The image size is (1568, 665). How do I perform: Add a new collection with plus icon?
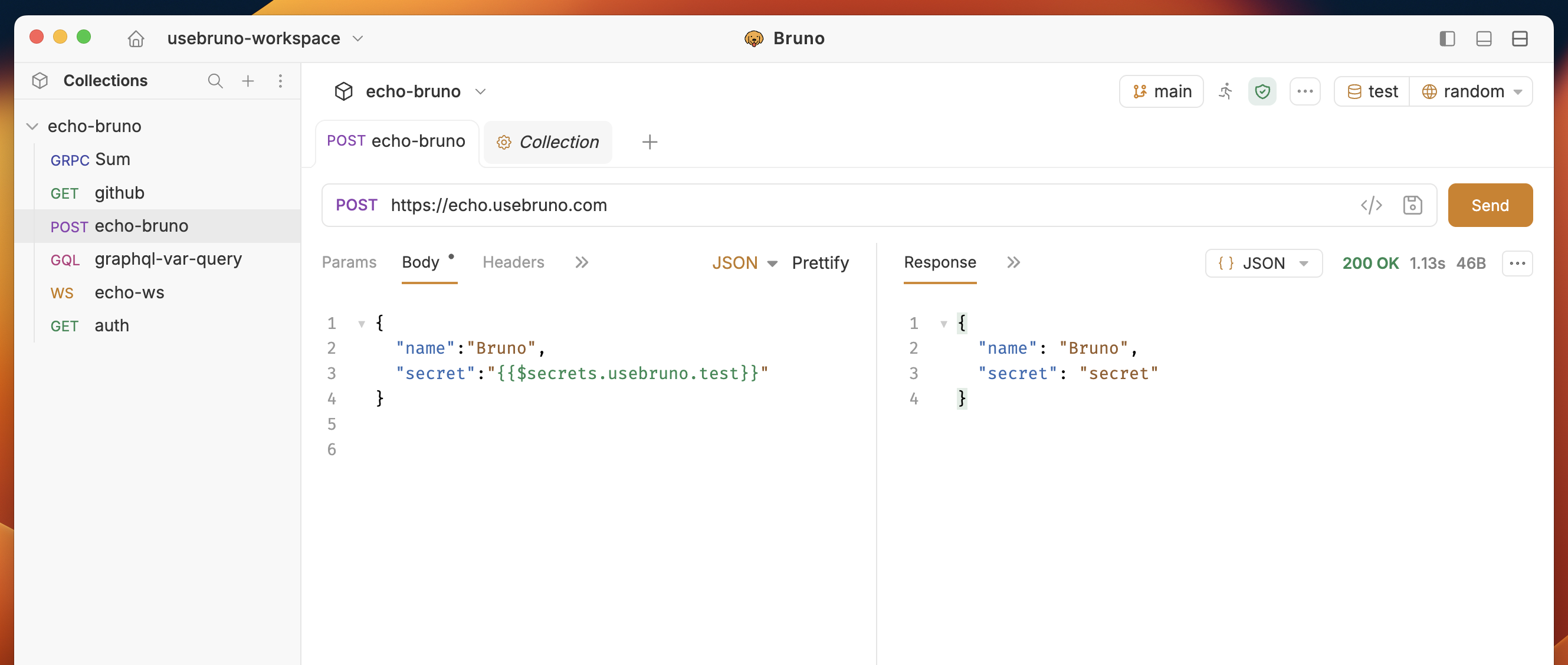coord(248,81)
